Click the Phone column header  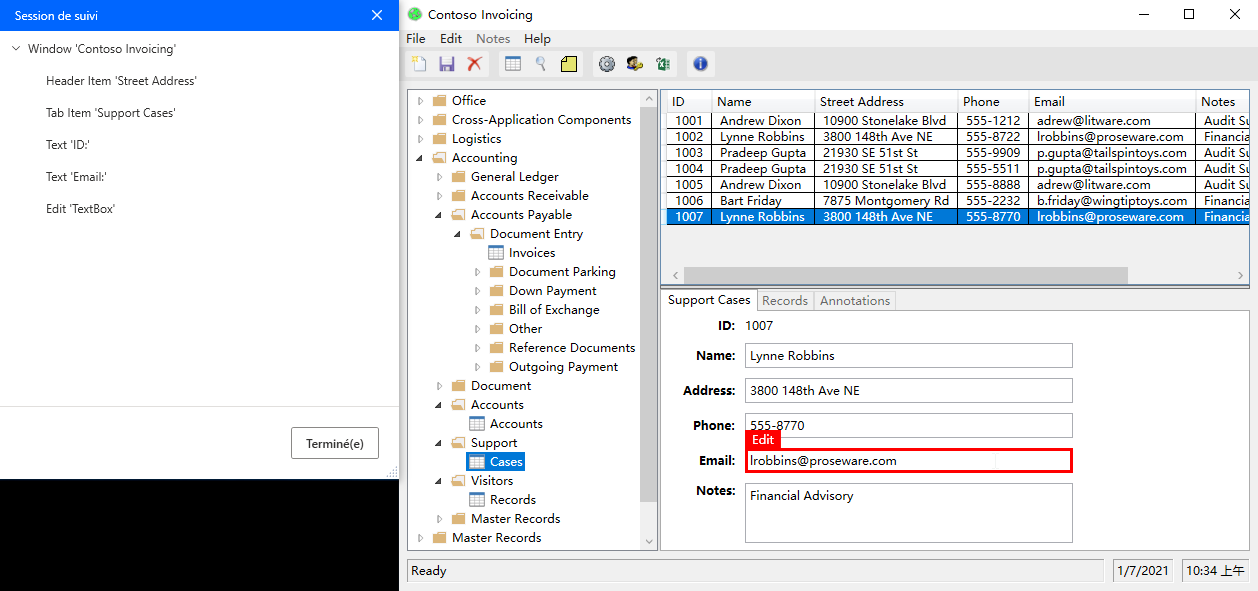[x=992, y=101]
